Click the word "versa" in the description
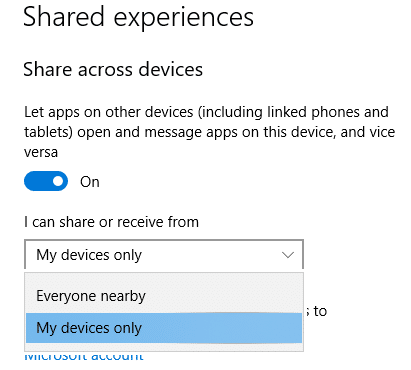The image size is (411, 370). [x=41, y=152]
